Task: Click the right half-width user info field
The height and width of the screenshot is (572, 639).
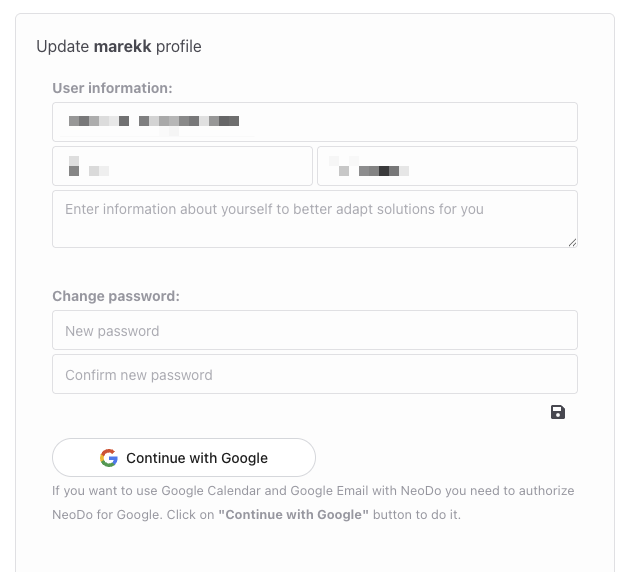Action: pos(447,167)
